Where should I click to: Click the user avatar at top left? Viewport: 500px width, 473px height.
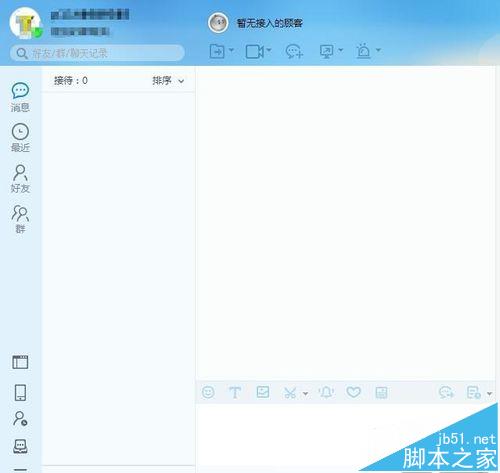[25, 23]
